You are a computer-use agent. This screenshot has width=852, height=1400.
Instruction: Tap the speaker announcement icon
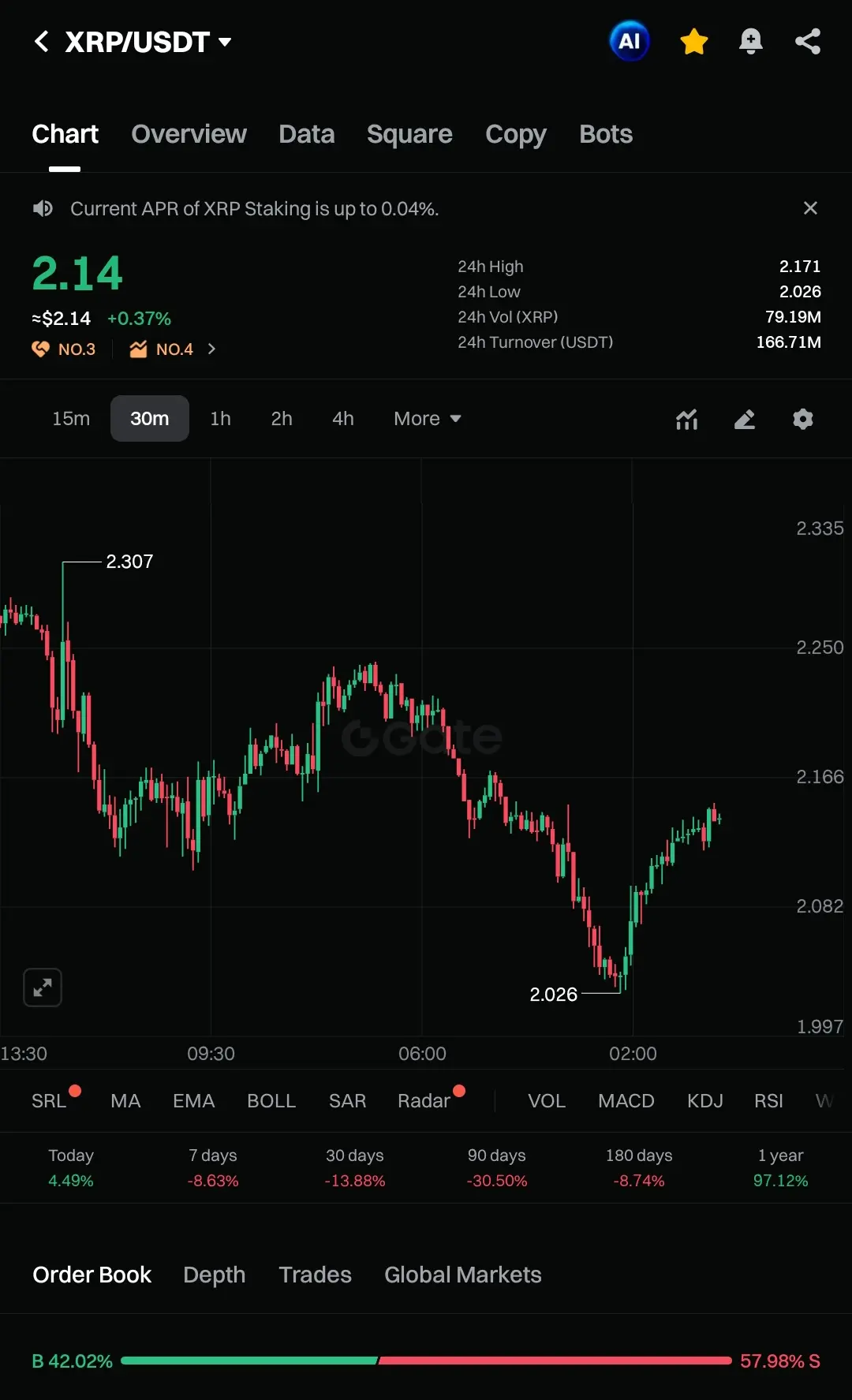click(x=43, y=208)
